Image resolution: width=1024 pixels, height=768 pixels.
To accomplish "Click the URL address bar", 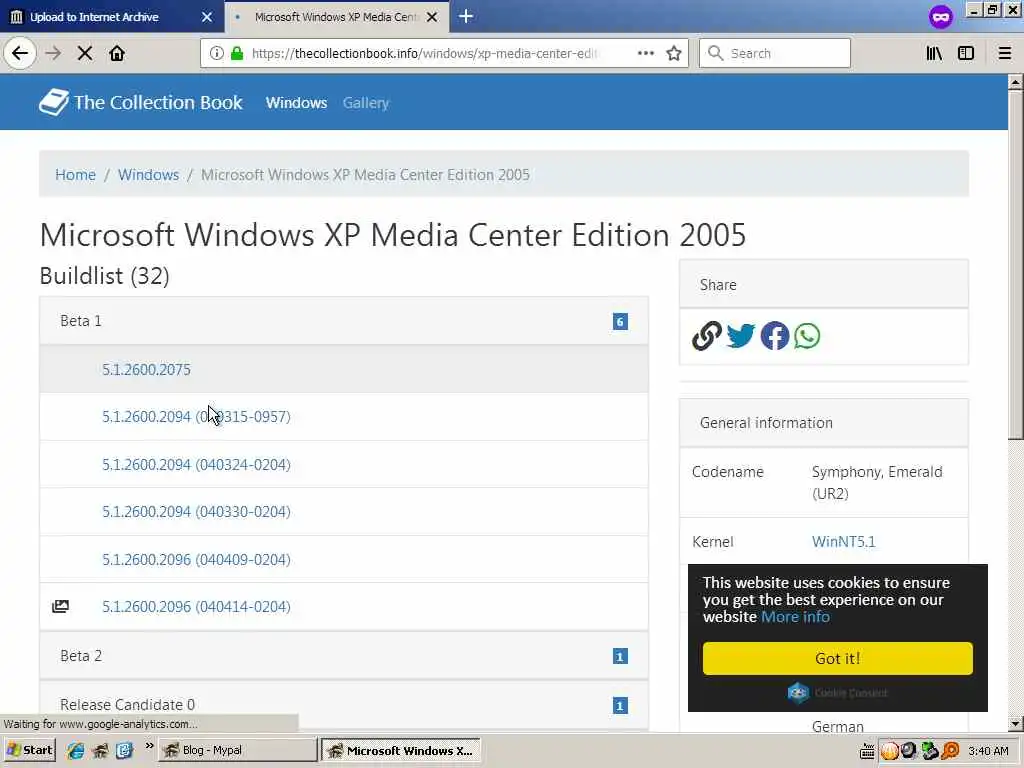I will click(444, 53).
